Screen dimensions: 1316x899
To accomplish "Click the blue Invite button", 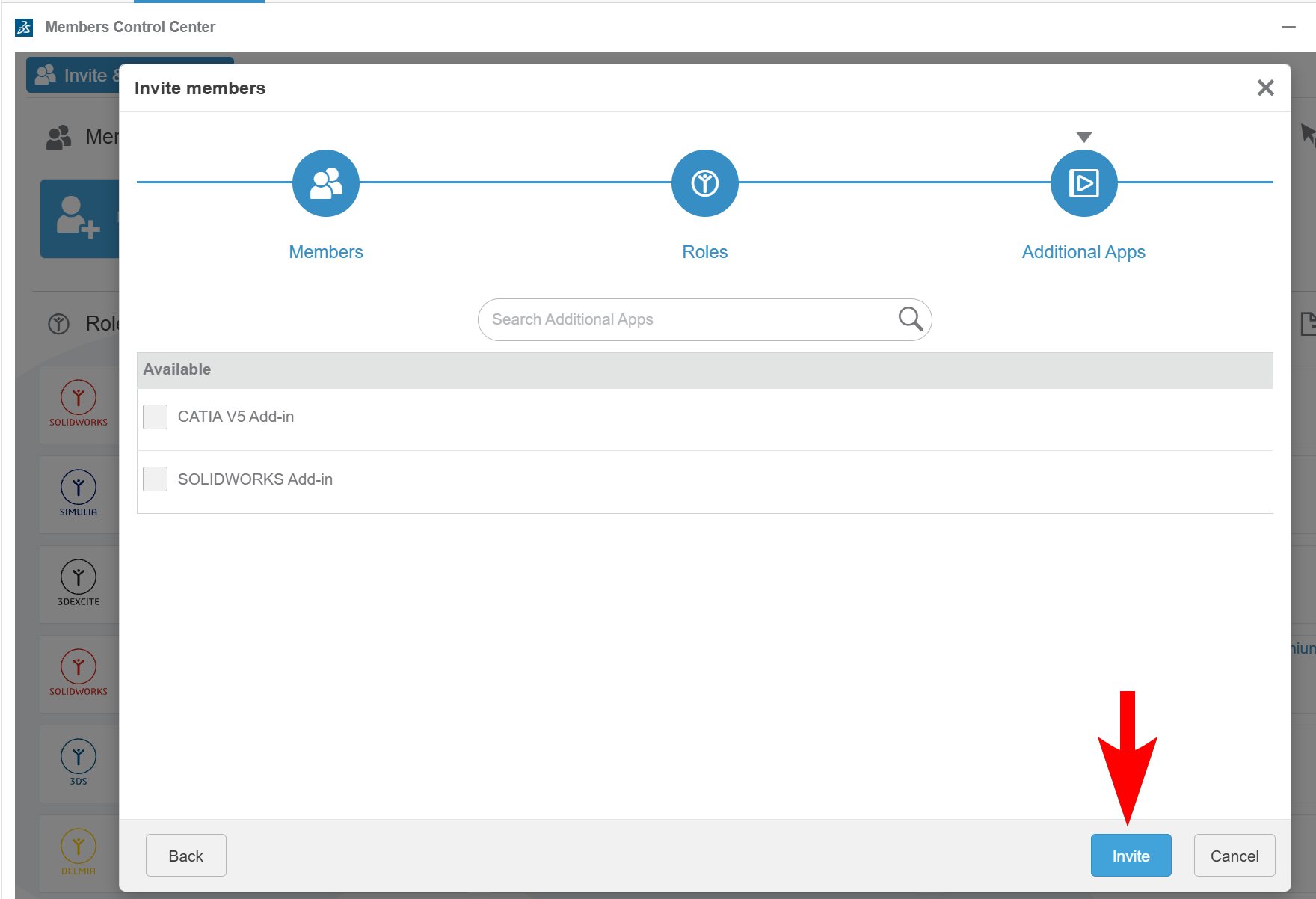I will click(x=1131, y=856).
